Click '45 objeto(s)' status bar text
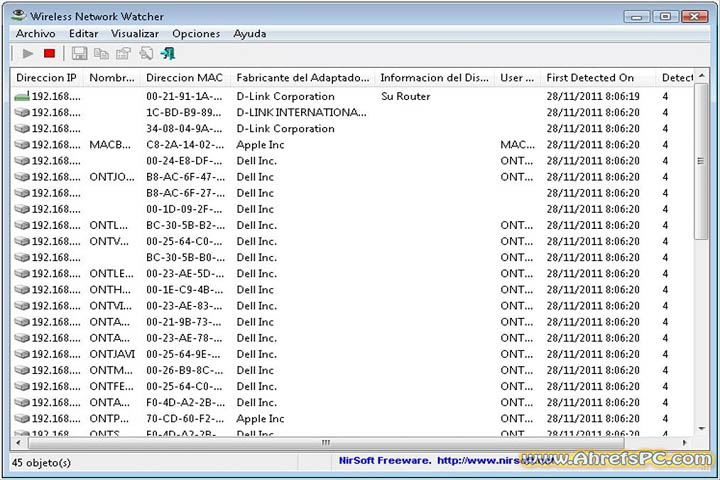This screenshot has width=720, height=480. [x=41, y=463]
